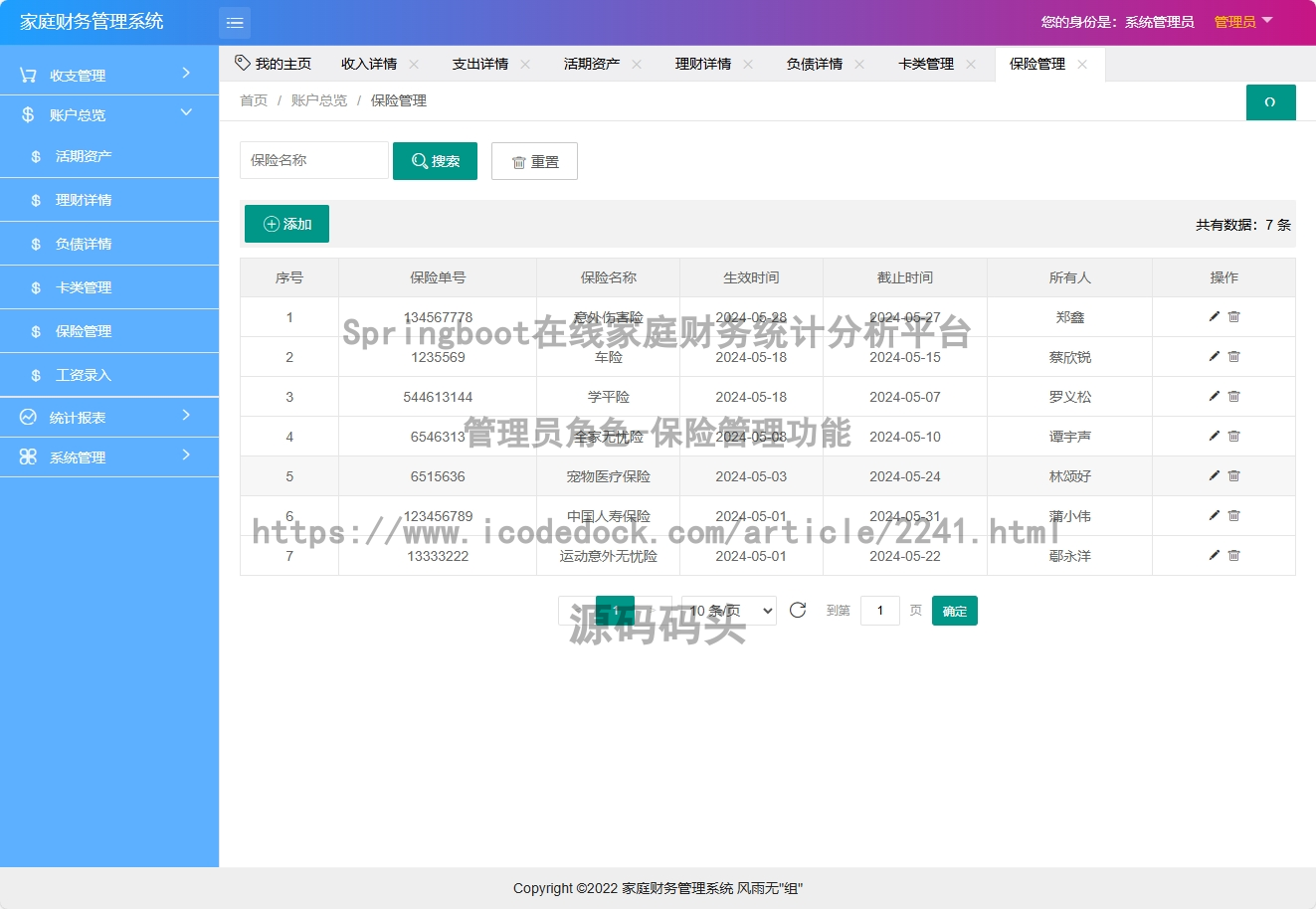Open the 10 条/页 page size dropdown
This screenshot has height=909, width=1316.
point(729,611)
